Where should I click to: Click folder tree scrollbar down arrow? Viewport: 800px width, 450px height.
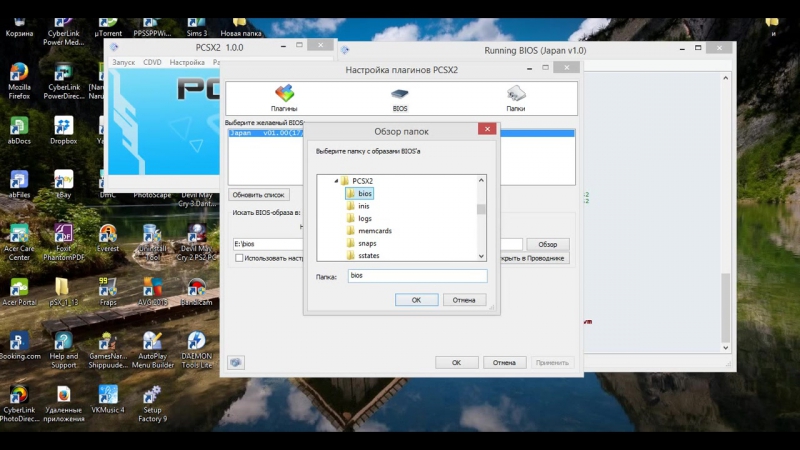click(x=481, y=255)
